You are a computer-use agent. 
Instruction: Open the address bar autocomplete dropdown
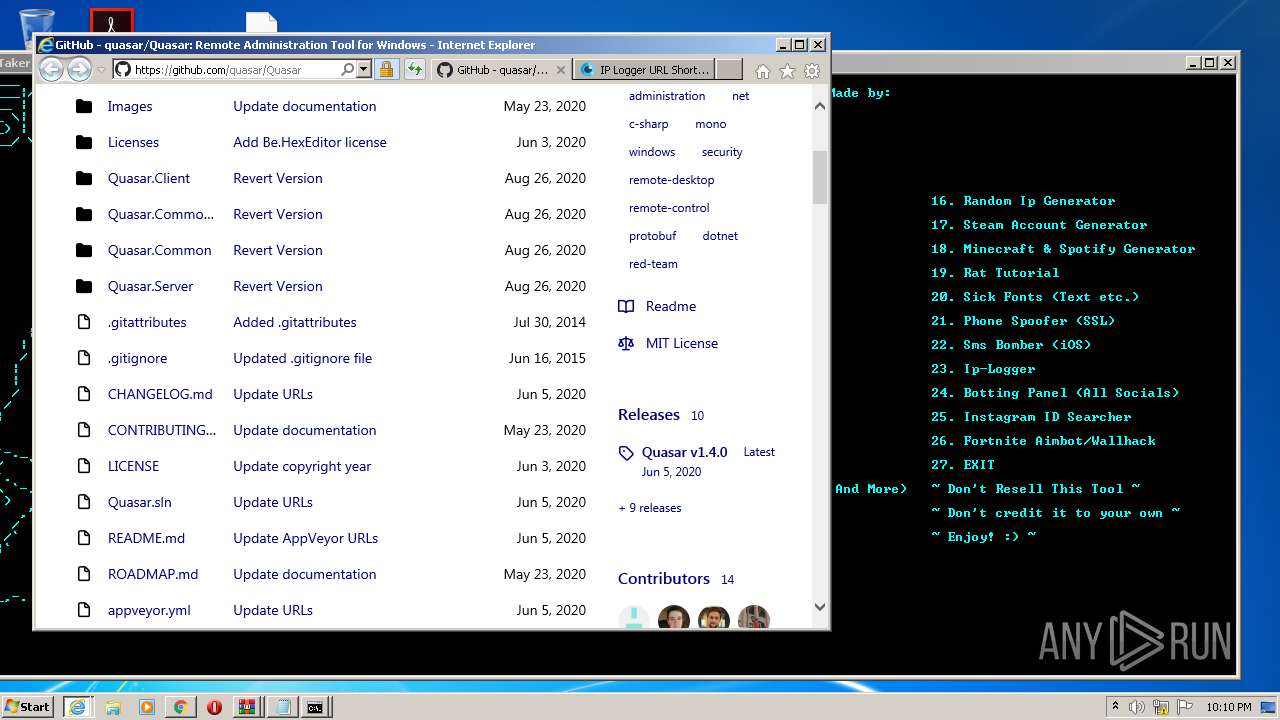tap(363, 70)
